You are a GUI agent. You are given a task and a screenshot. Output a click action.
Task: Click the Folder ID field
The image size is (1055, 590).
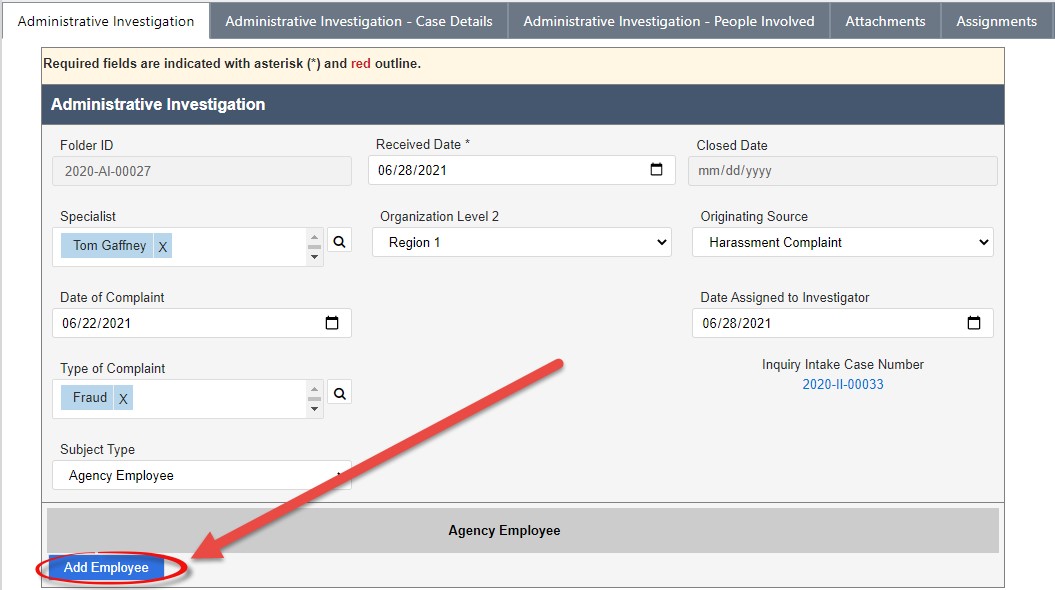point(202,171)
